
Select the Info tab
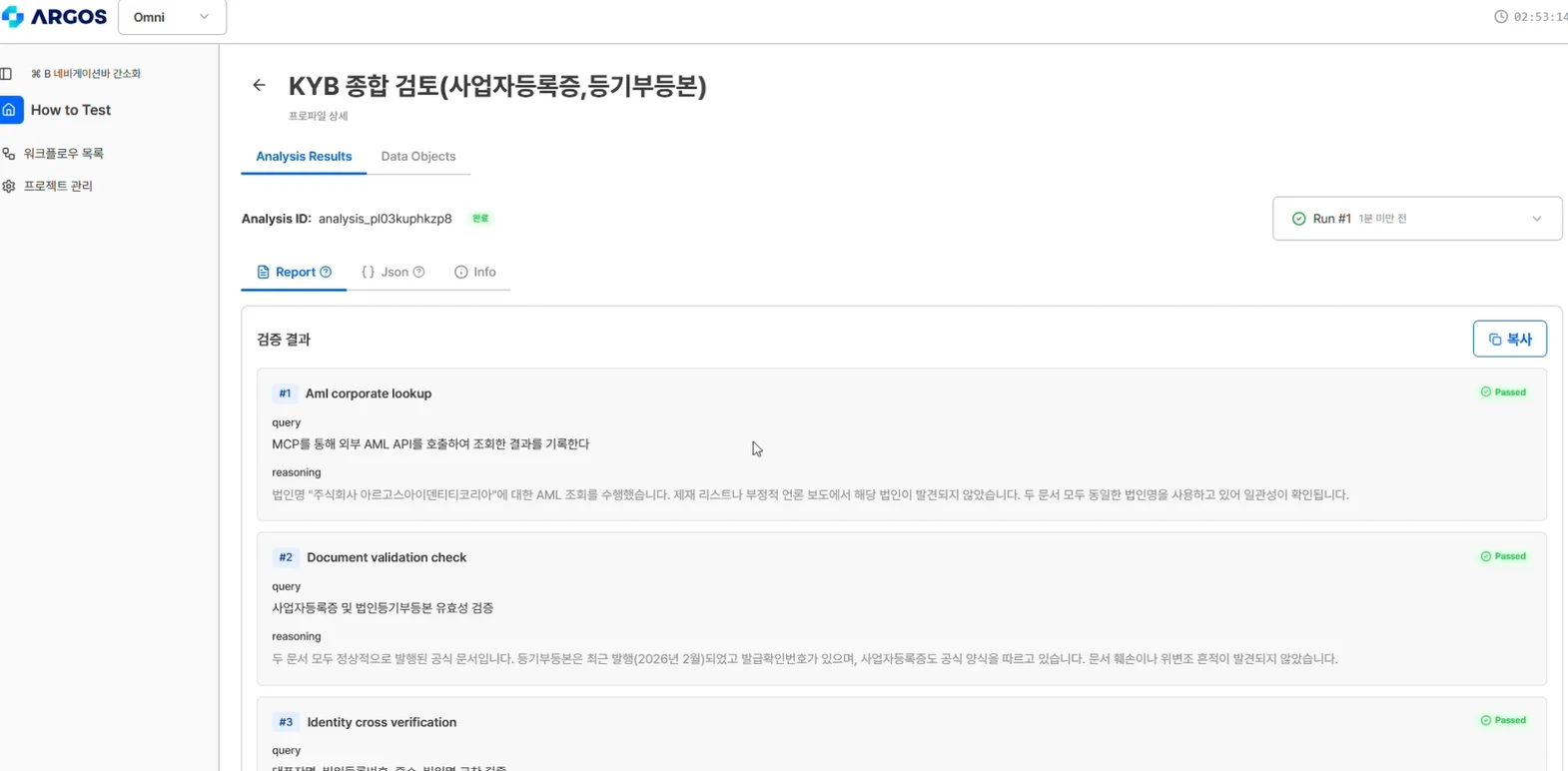coord(475,273)
